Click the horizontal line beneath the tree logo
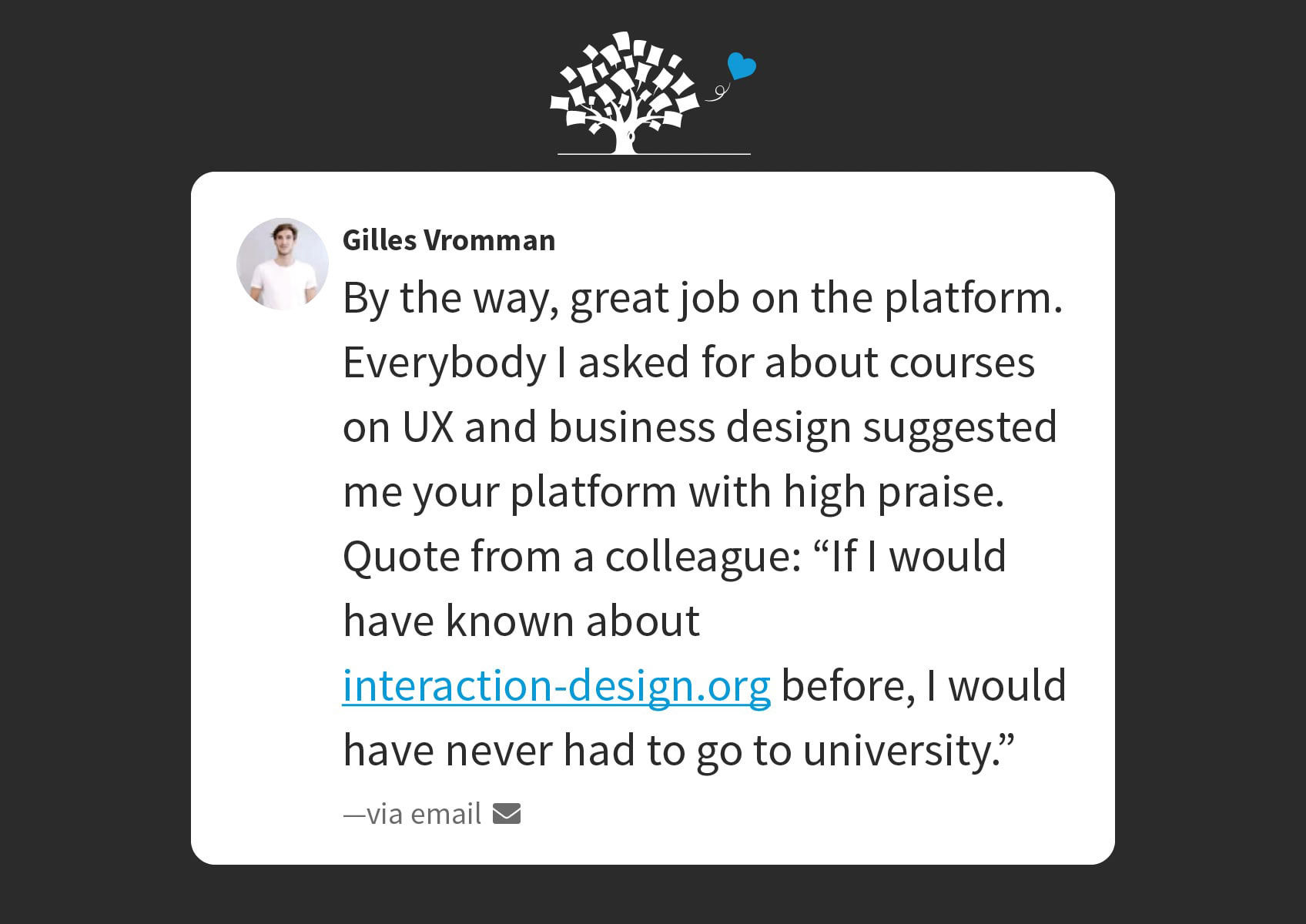Screen dimensions: 1306x924 [x=654, y=154]
